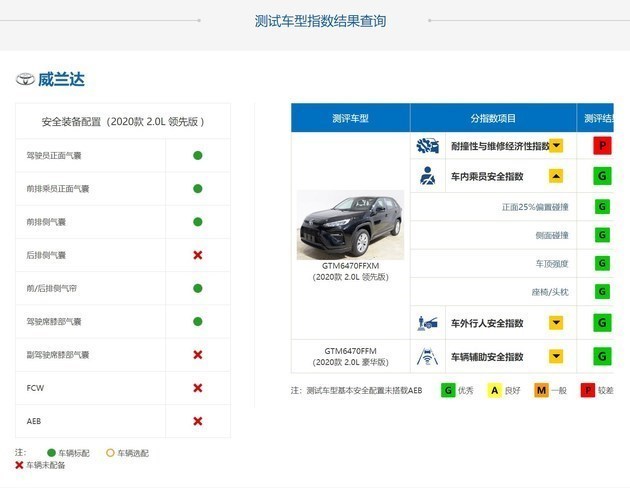
Task: Click the 车内乘员安全指数 seatbelt occupant icon
Action: click(428, 176)
